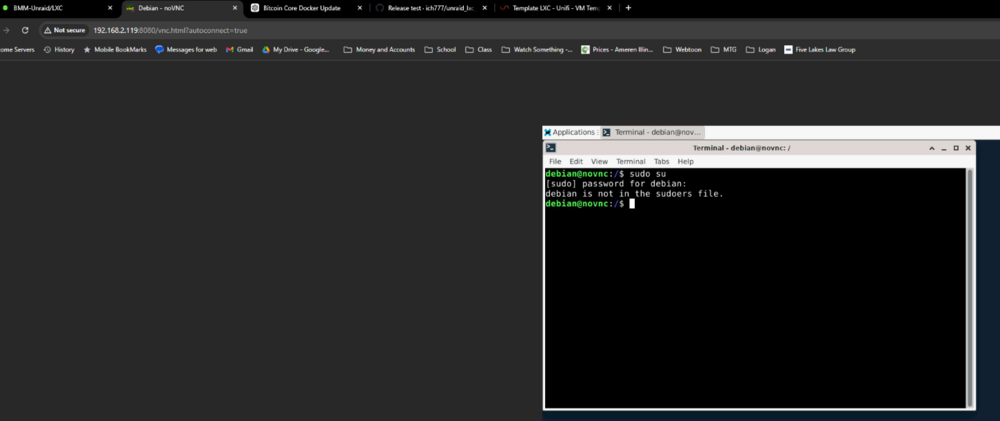Expand the Money and Accounts bookmark folder
The width and height of the screenshot is (1000, 421).
click(x=379, y=50)
